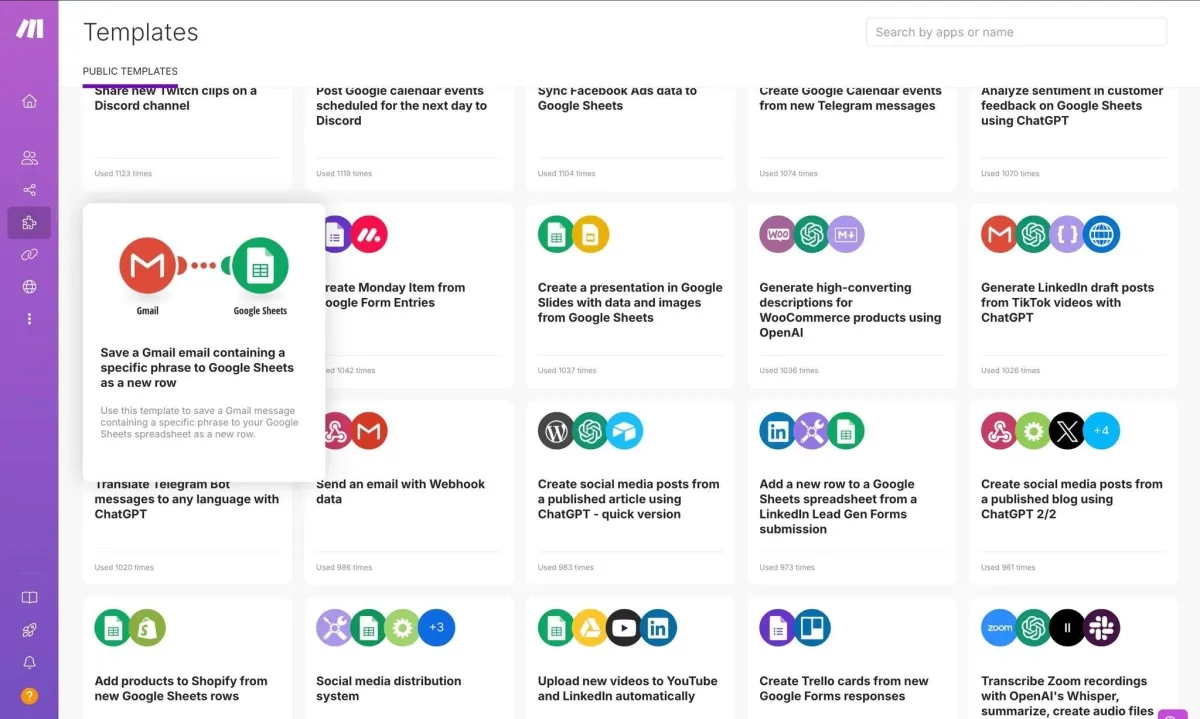Click the Google Drive icon on YouTube upload card
Image resolution: width=1200 pixels, height=719 pixels.
[x=591, y=628]
